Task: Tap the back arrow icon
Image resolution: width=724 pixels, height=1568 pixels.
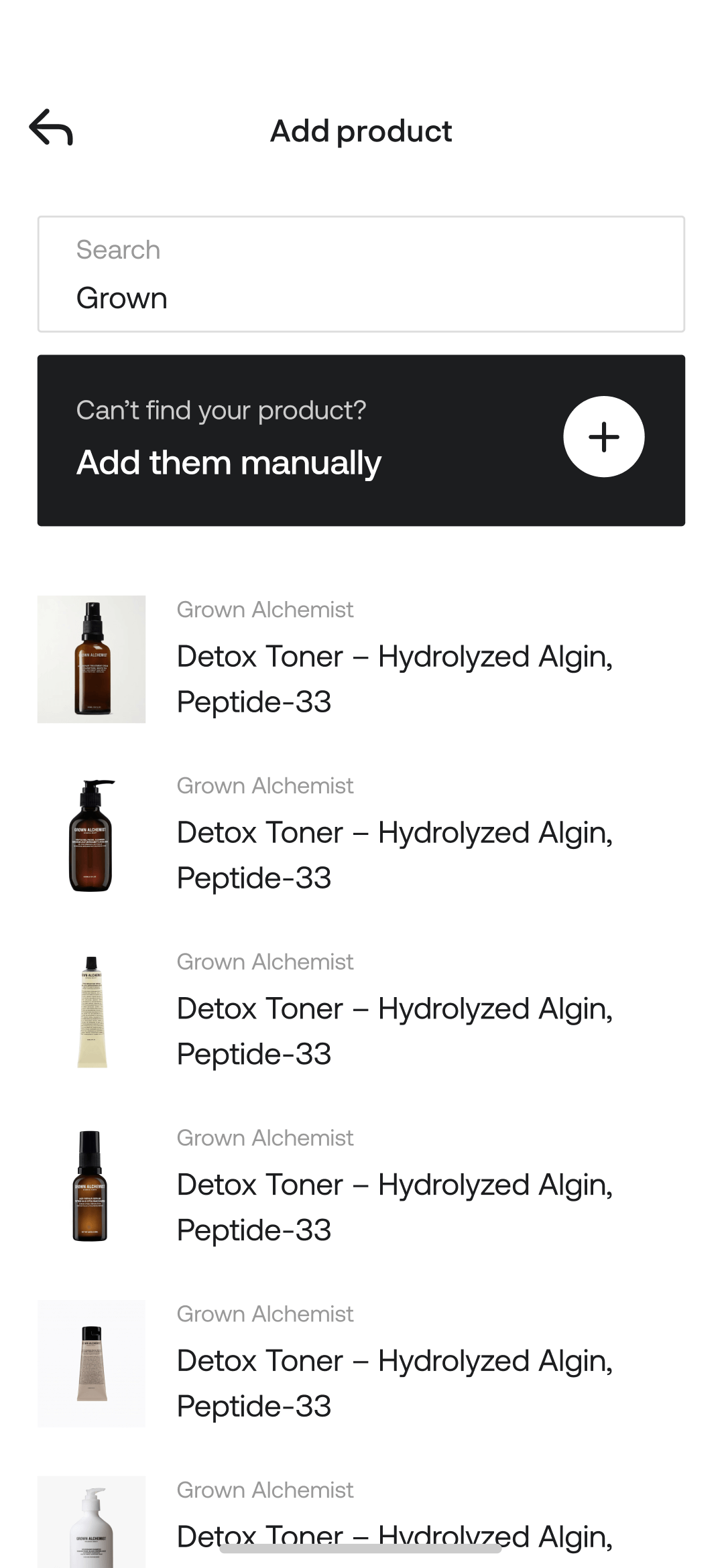Action: 51,127
